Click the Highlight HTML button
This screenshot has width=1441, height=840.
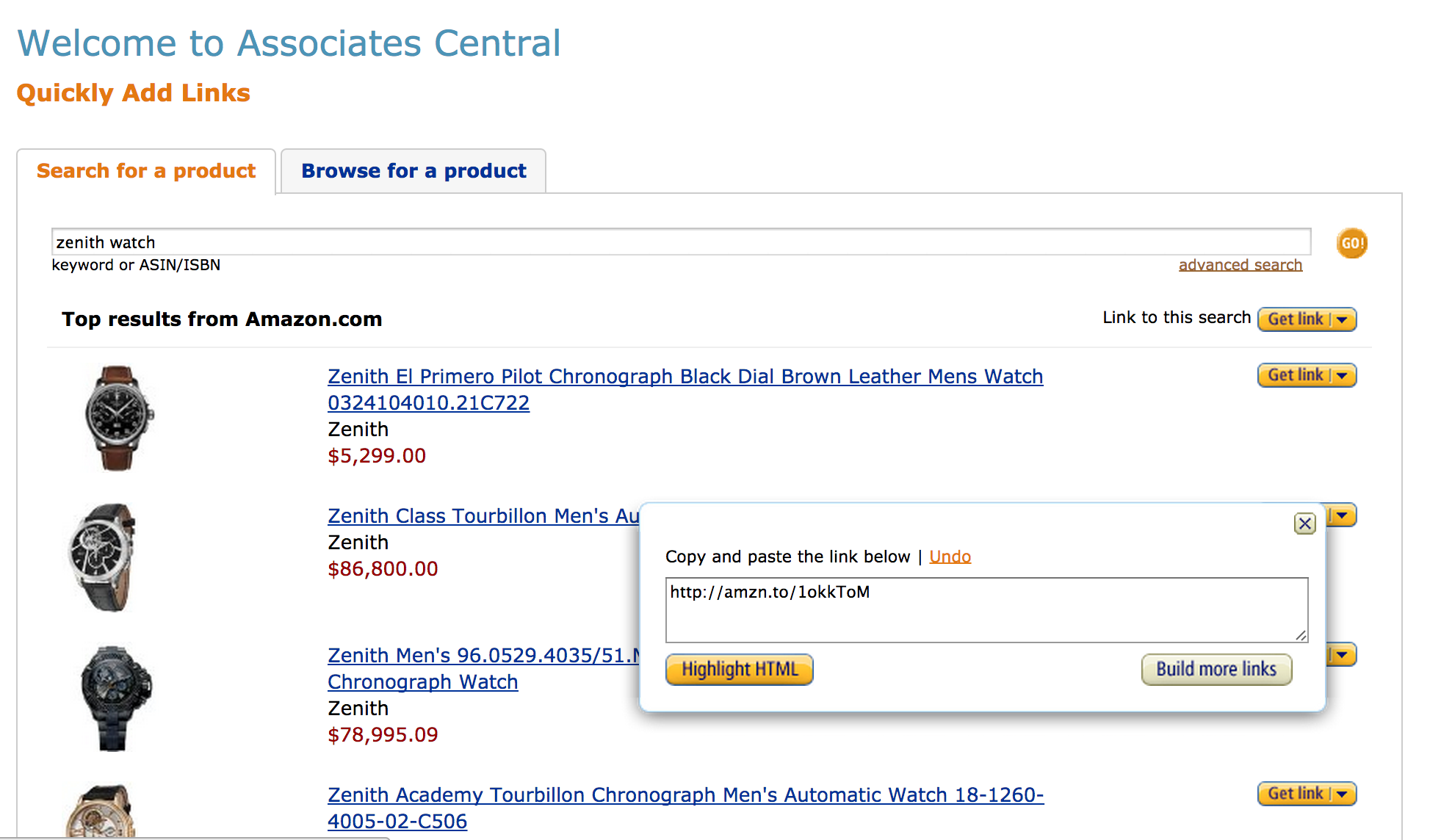[739, 670]
